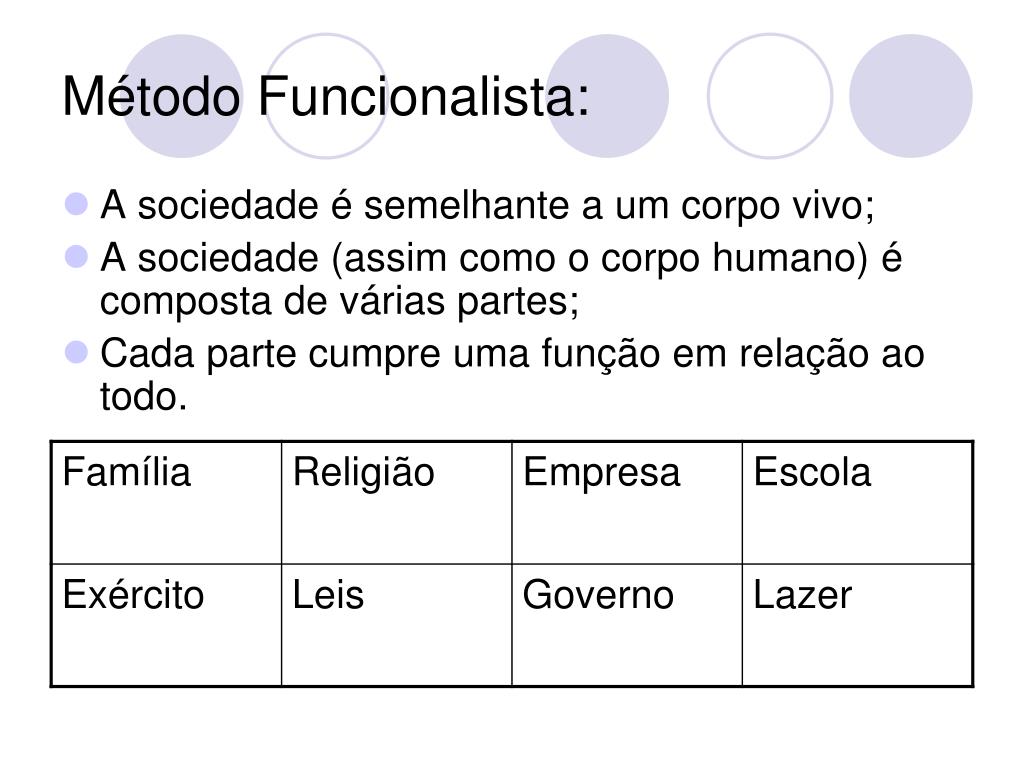Click the first bullet dot before 'A sociedade é'

pyautogui.click(x=76, y=204)
